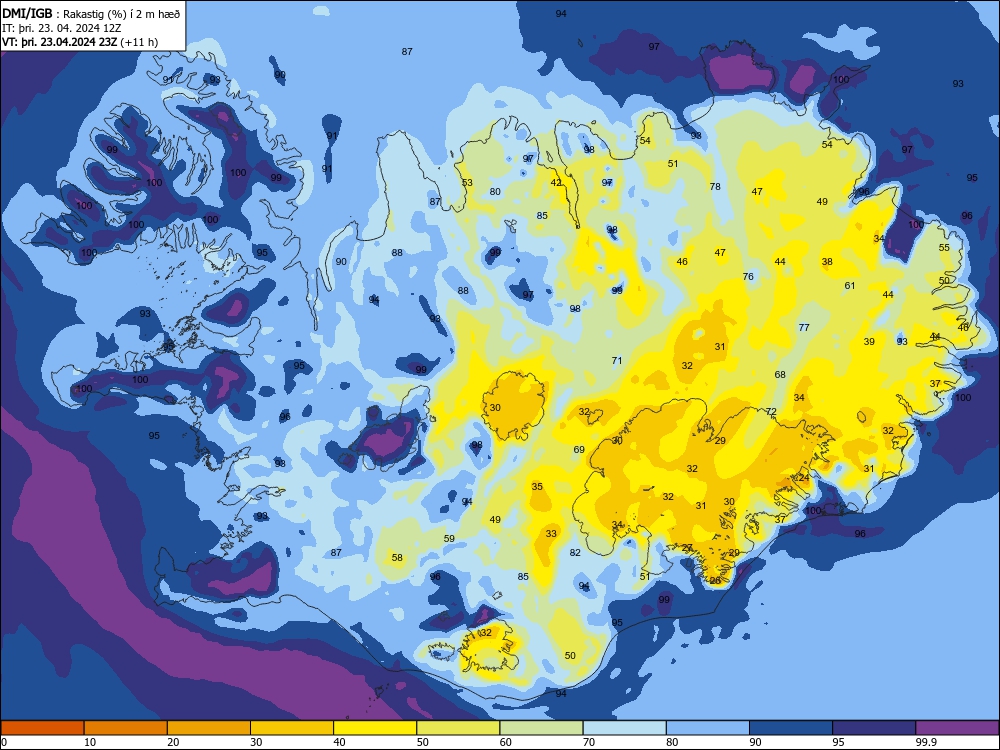Pick the 50–60 pale yellow legend swatch
The height and width of the screenshot is (750, 1000).
coord(458,728)
